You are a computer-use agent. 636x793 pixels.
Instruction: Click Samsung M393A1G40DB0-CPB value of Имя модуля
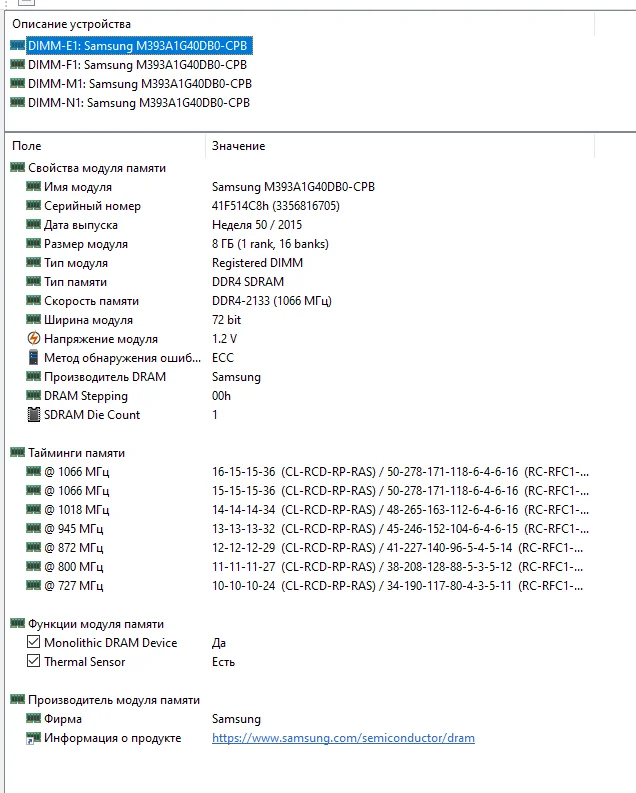(x=293, y=187)
